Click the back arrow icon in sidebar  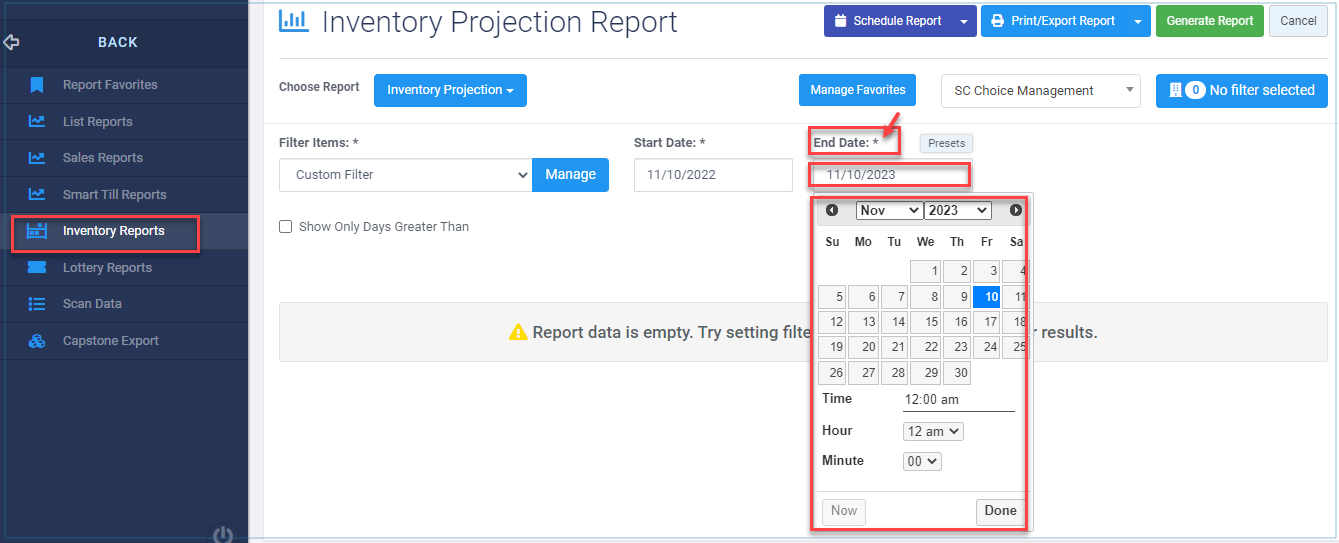click(x=12, y=43)
